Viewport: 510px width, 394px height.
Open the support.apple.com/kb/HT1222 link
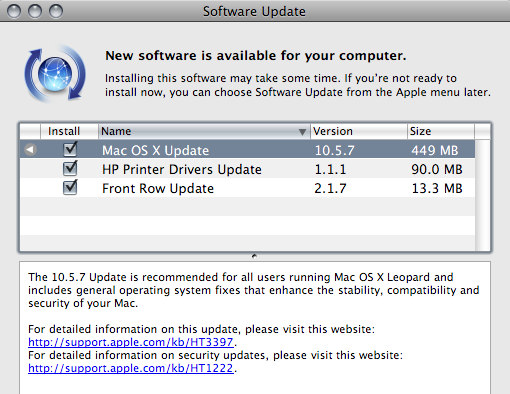[131, 368]
